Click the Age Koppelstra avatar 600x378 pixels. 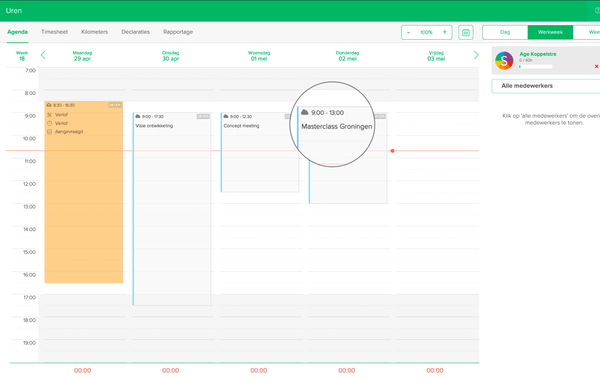(504, 60)
